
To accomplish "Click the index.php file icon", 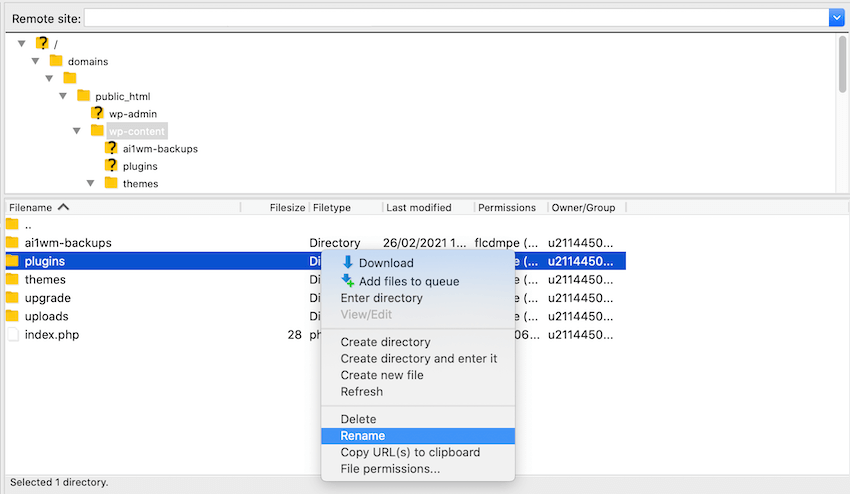I will pos(12,334).
